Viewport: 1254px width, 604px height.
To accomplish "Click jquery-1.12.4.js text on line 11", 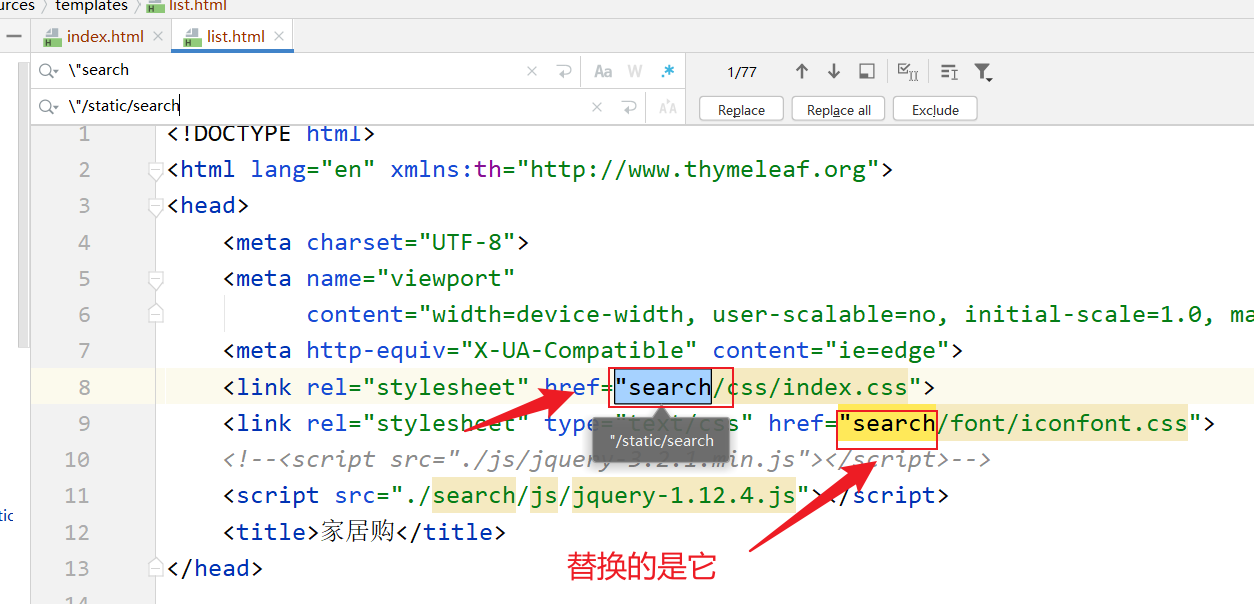I will click(684, 496).
